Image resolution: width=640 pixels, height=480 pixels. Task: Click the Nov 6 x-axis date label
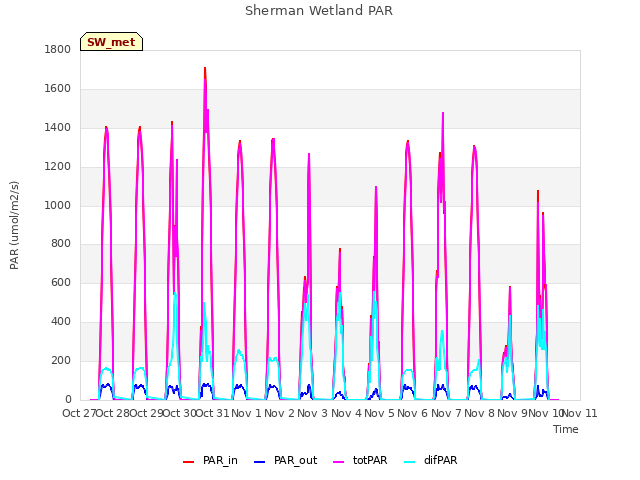click(413, 413)
